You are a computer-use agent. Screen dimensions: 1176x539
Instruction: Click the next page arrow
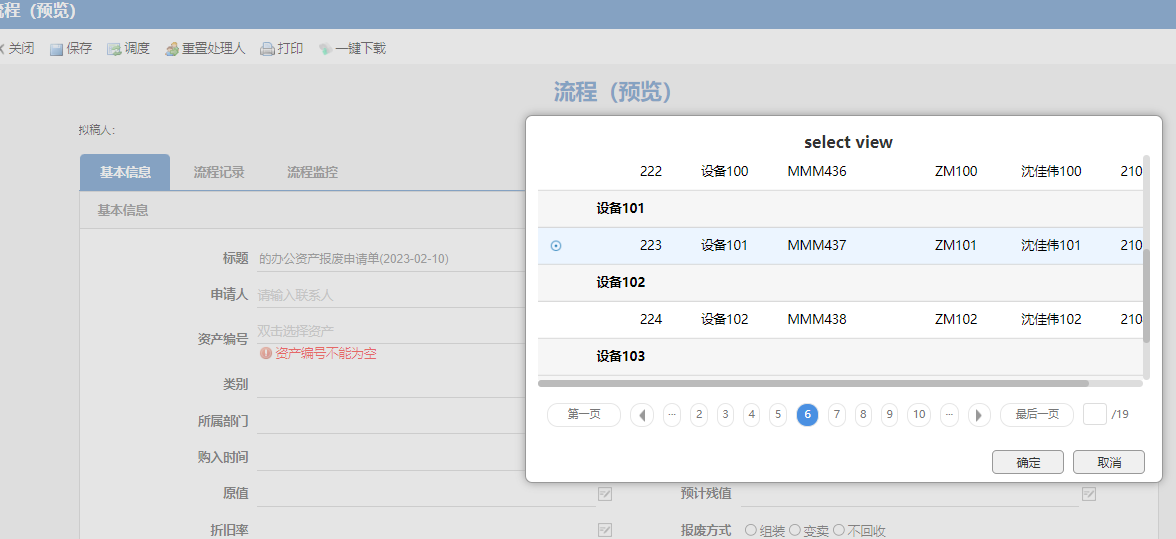click(x=979, y=415)
